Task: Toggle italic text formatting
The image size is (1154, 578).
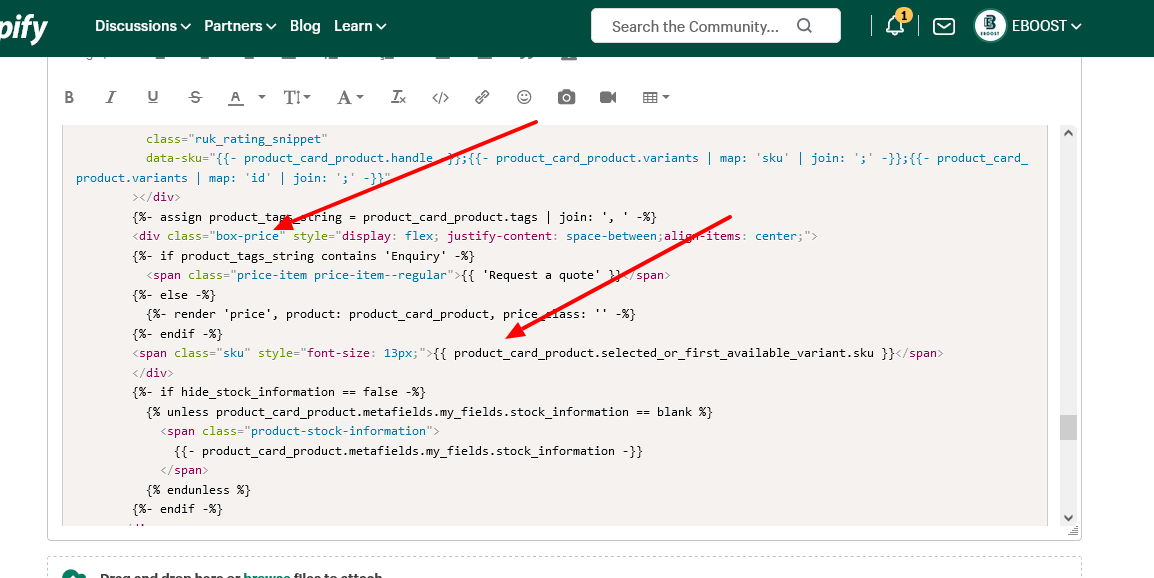Action: [111, 97]
